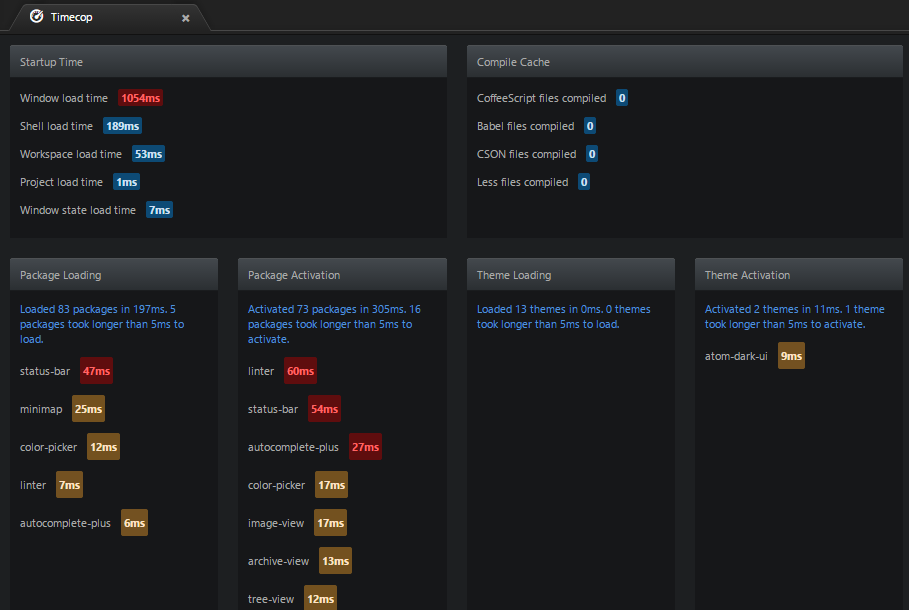Click the 60ms linter activation badge
The width and height of the screenshot is (909, 610).
click(x=300, y=371)
